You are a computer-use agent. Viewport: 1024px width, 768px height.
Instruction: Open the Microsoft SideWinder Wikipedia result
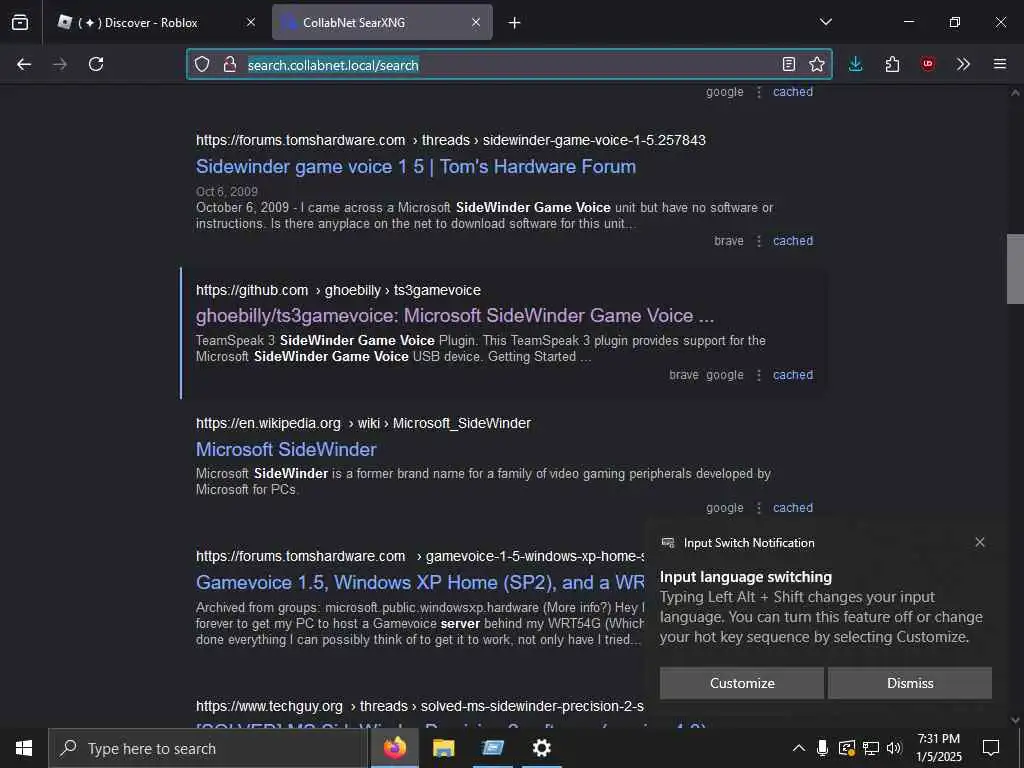pyautogui.click(x=286, y=449)
